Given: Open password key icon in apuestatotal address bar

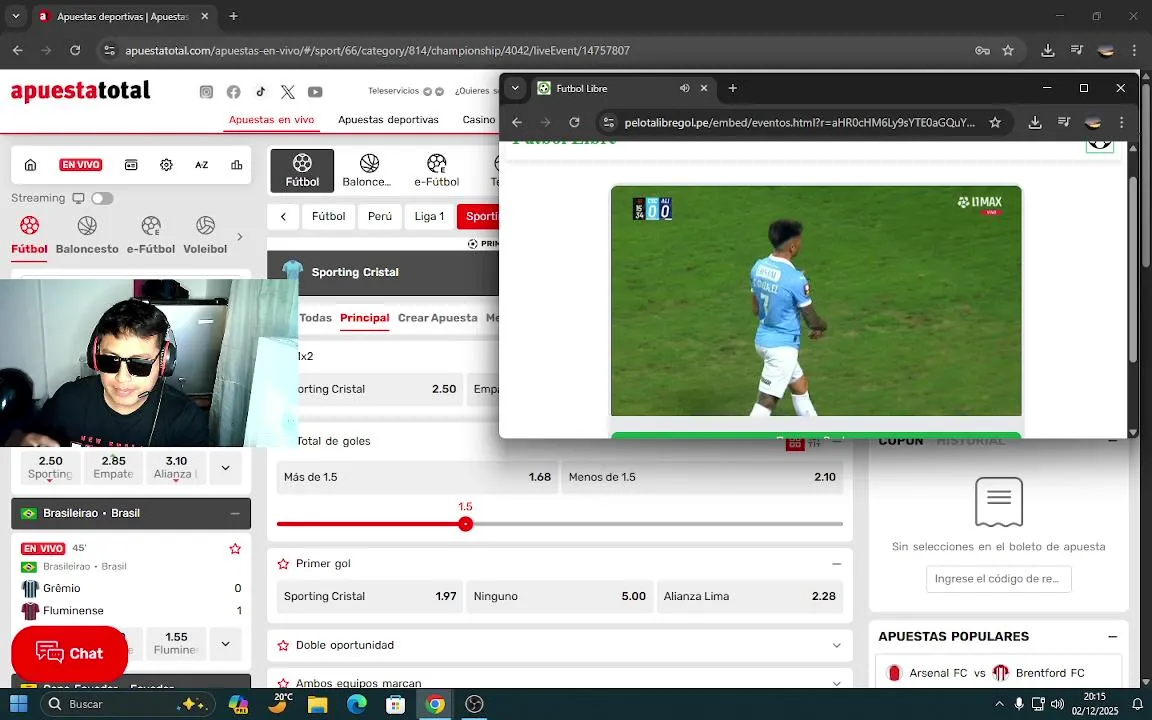Looking at the screenshot, I should pyautogui.click(x=982, y=51).
